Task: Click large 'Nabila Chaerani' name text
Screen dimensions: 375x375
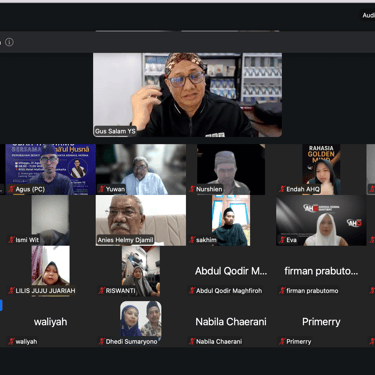Action: coord(231,322)
